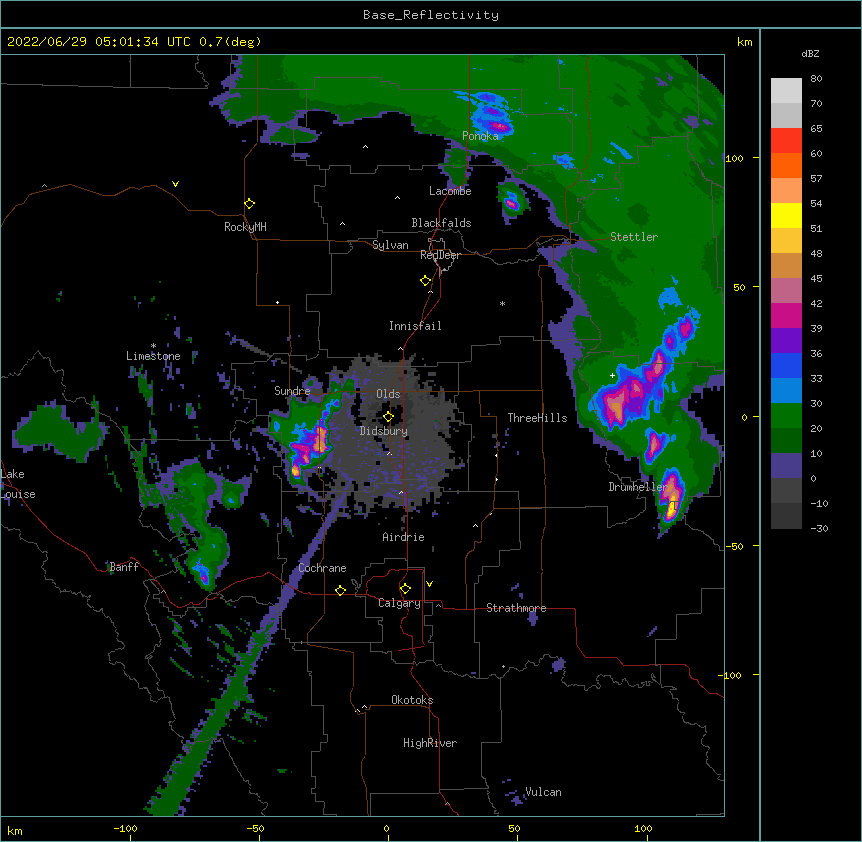862x842 pixels.
Task: Click the Blackfalds label
Action: pos(441,223)
